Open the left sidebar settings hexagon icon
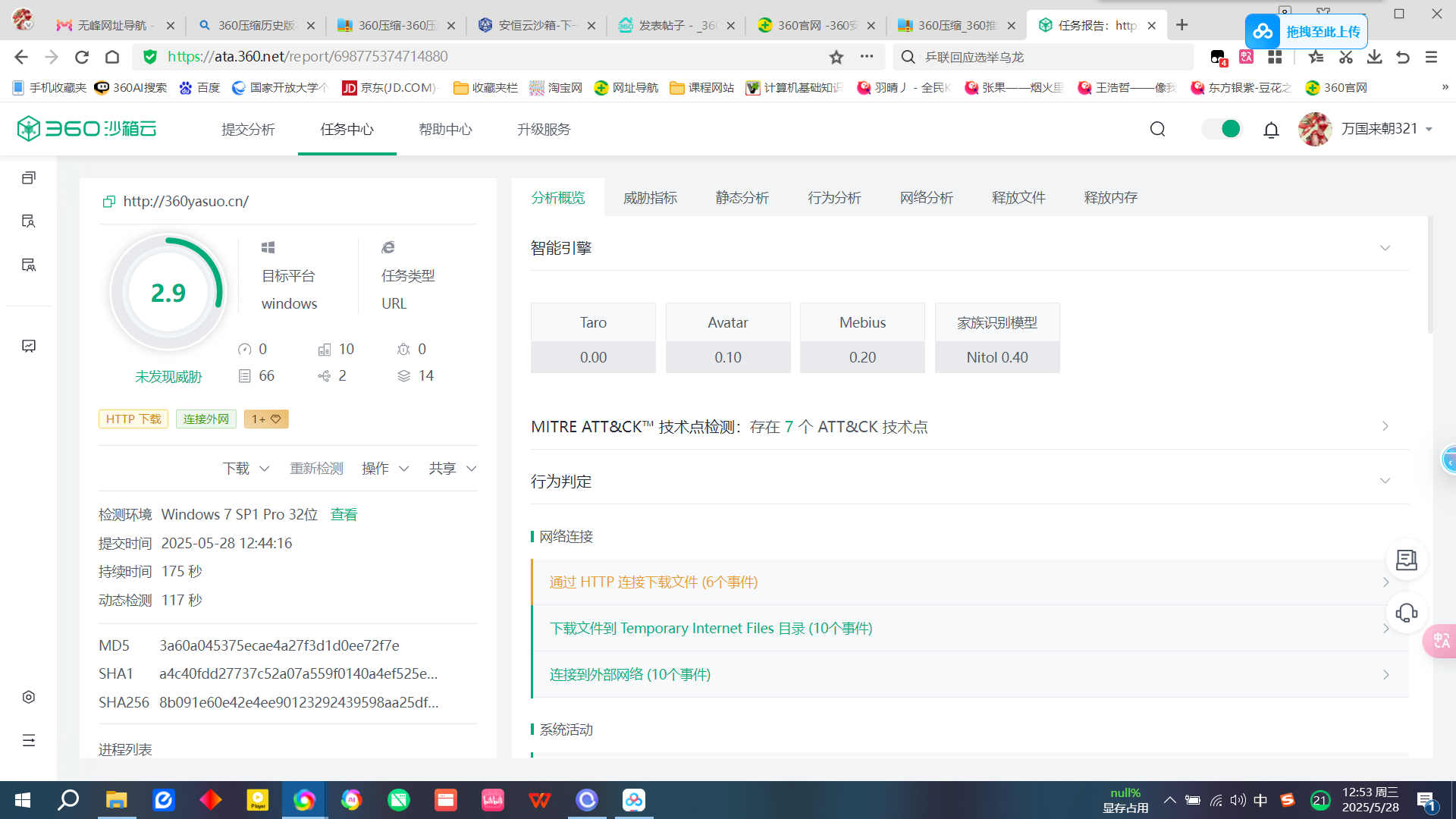This screenshot has width=1456, height=819. click(x=29, y=697)
